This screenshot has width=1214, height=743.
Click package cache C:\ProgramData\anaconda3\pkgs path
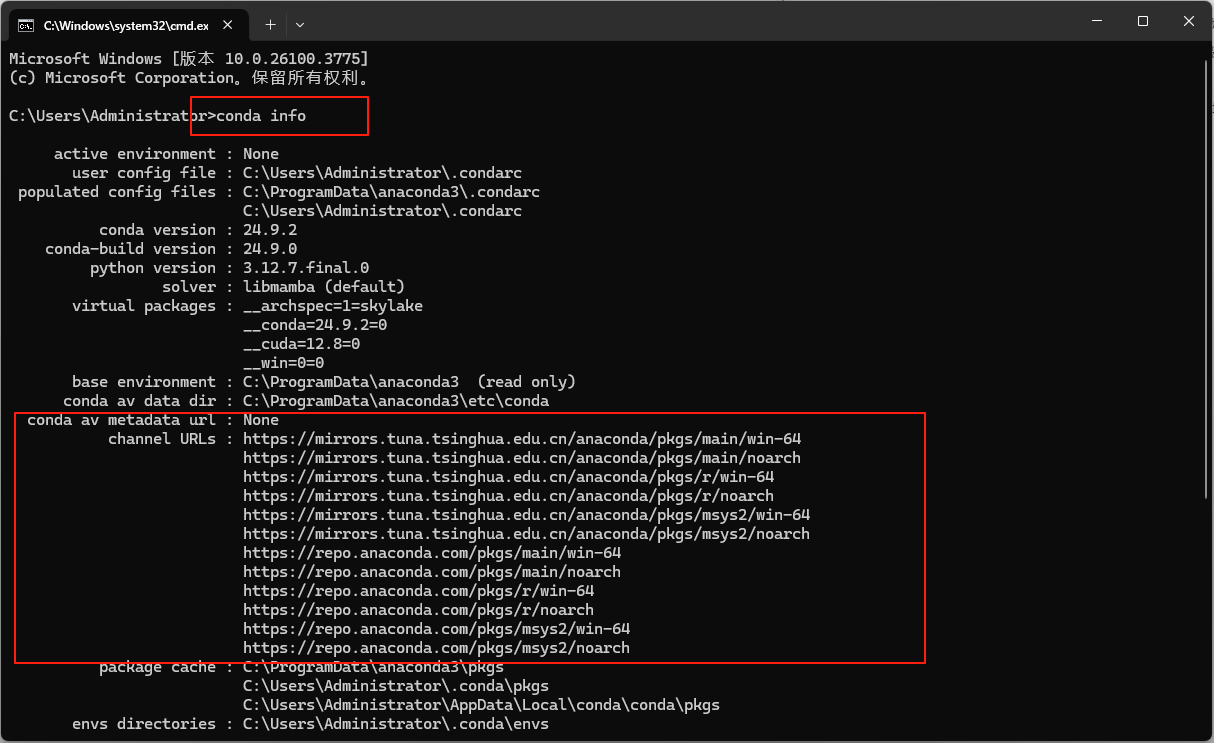click(373, 667)
